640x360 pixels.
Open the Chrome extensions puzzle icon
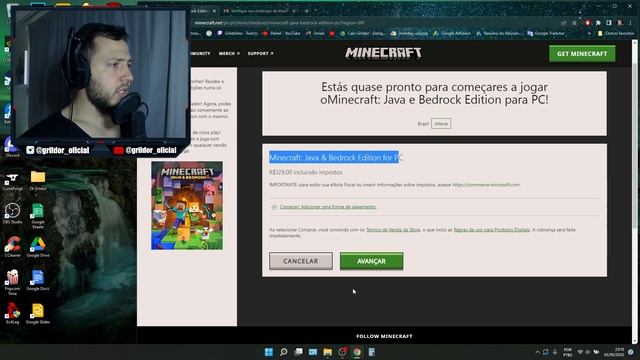[x=598, y=23]
